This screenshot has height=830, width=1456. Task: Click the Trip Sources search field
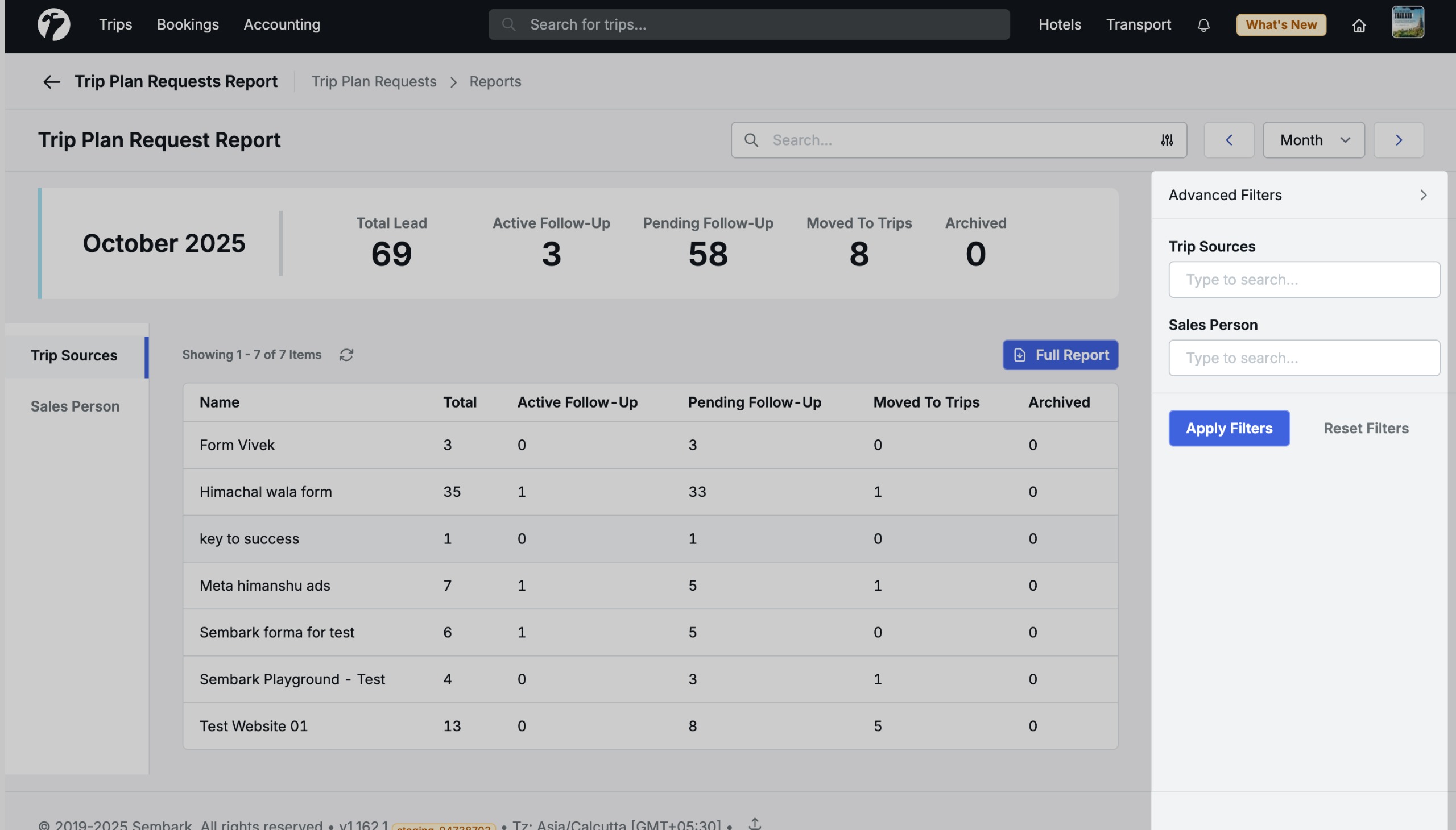(1304, 279)
